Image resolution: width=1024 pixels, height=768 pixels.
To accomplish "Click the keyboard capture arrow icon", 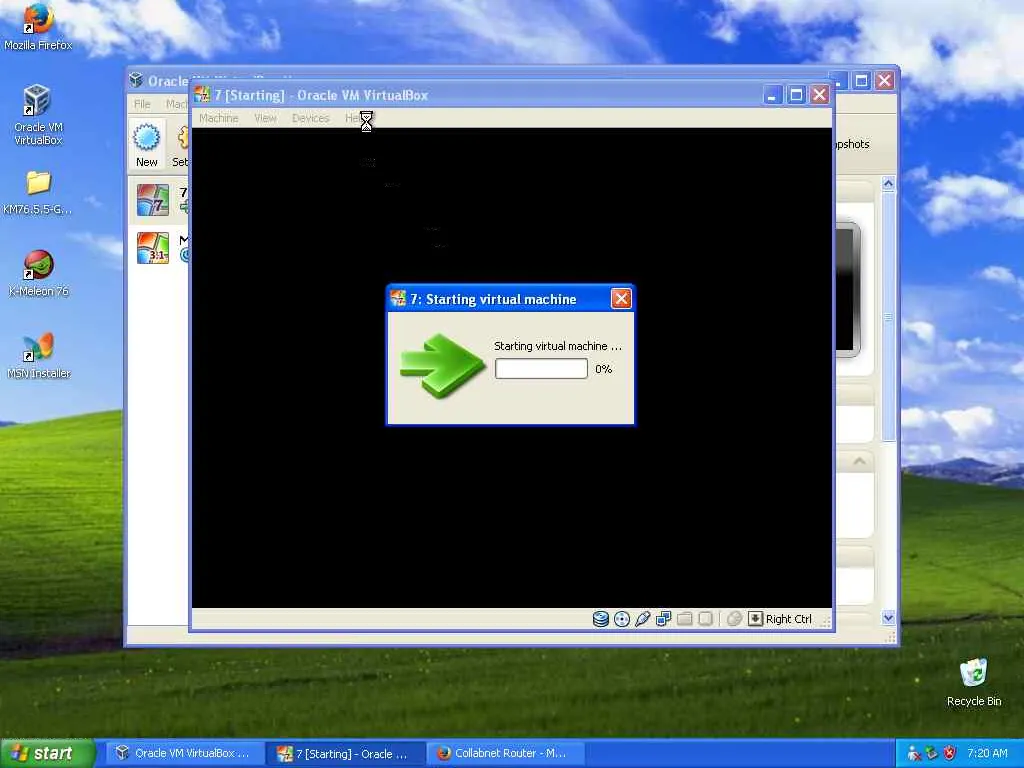I will pos(755,619).
